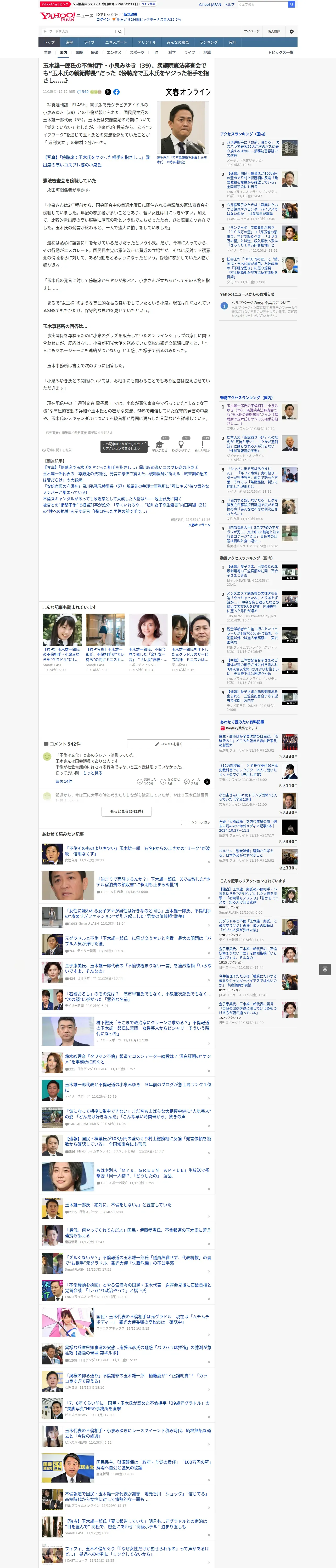336x1568 pixels.
Task: Open the エキスパート tab
Action: coord(116,43)
